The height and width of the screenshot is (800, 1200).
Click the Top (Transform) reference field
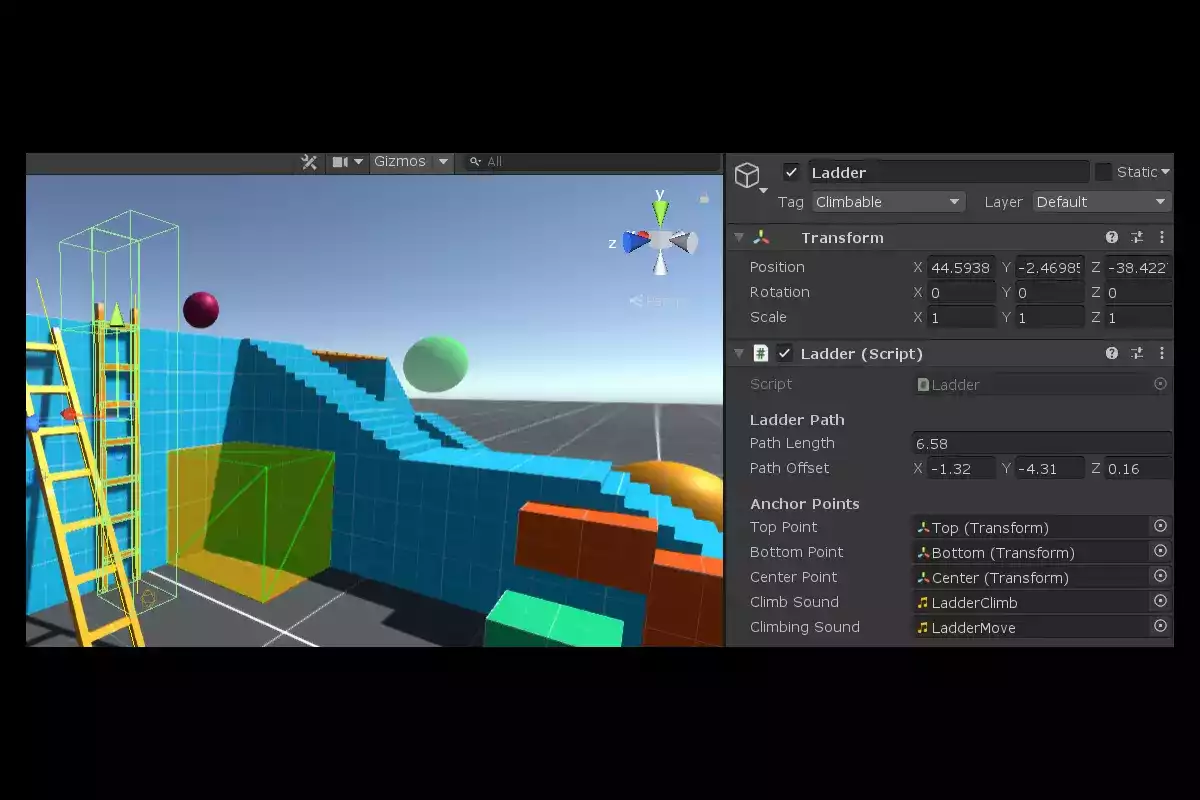[x=1031, y=527]
